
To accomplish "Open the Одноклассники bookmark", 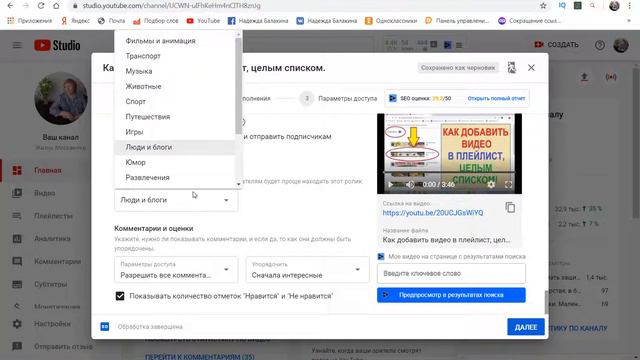I will (391, 21).
